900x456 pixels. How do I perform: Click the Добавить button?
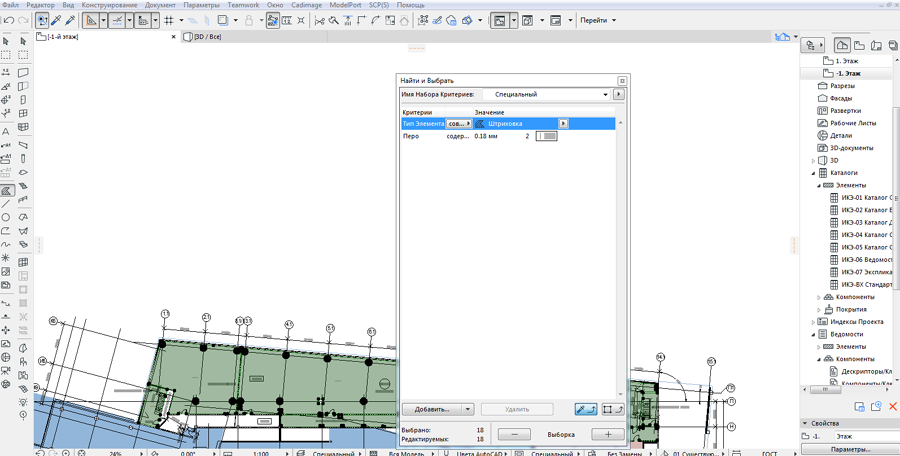click(432, 409)
